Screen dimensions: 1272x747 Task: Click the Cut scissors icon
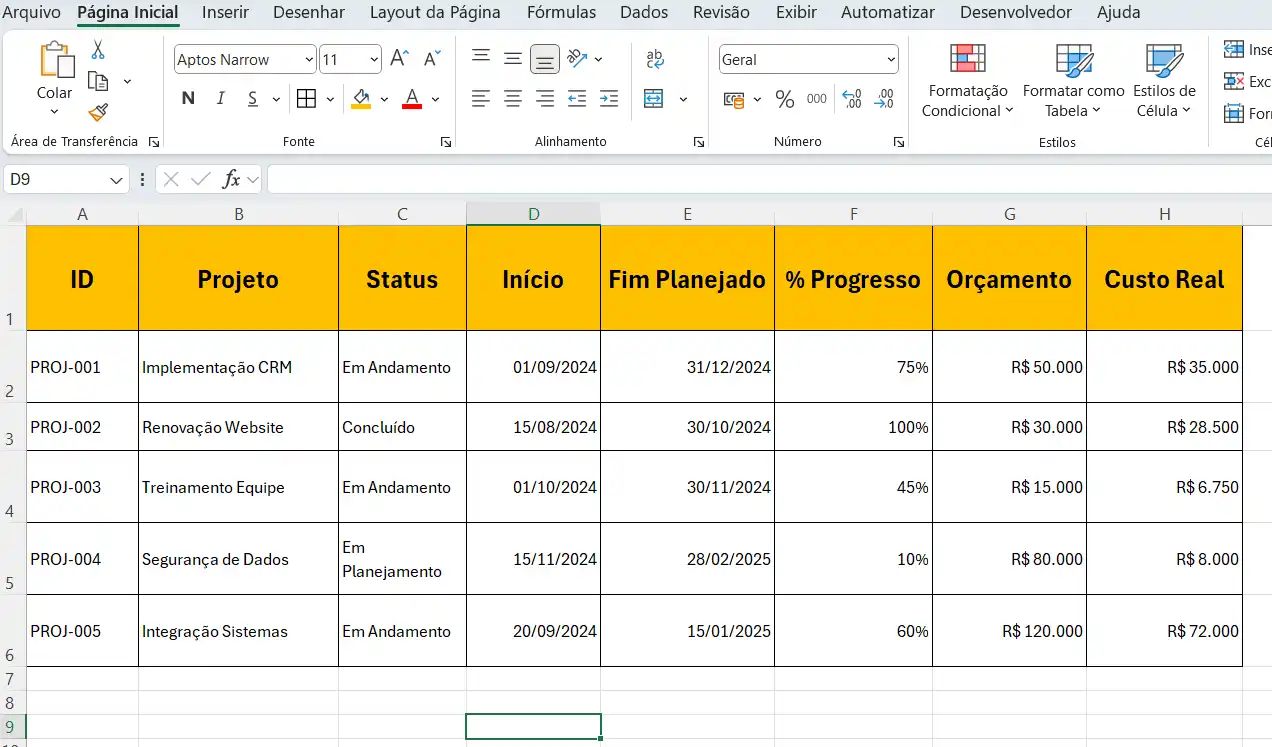click(x=98, y=50)
